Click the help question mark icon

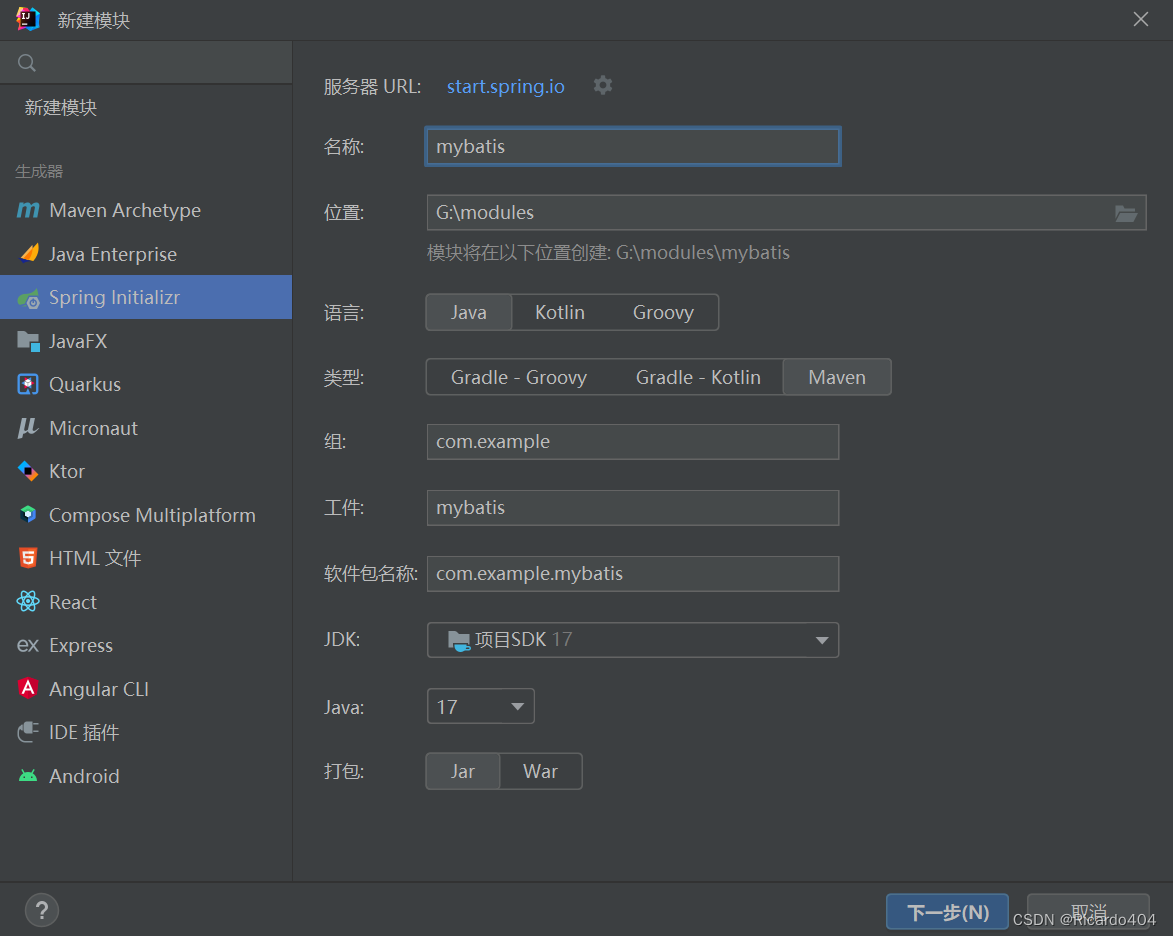[41, 910]
